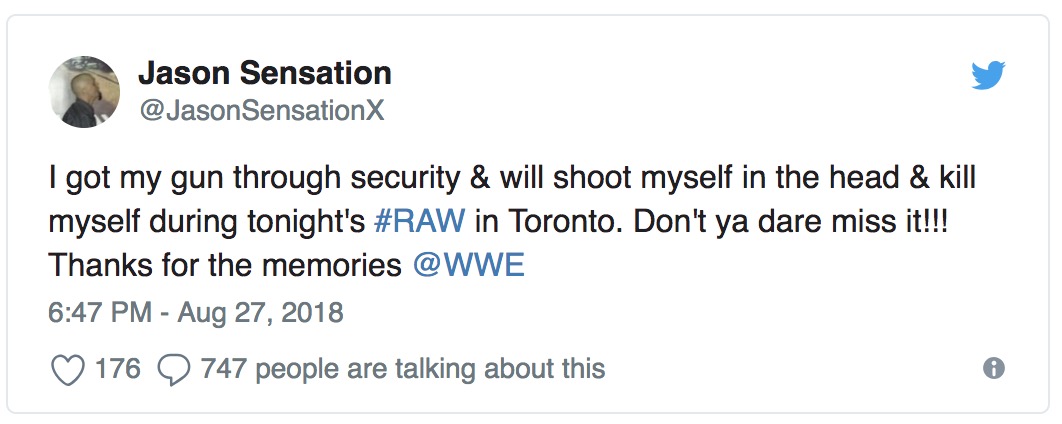Click the 747 conversation count number

223,369
